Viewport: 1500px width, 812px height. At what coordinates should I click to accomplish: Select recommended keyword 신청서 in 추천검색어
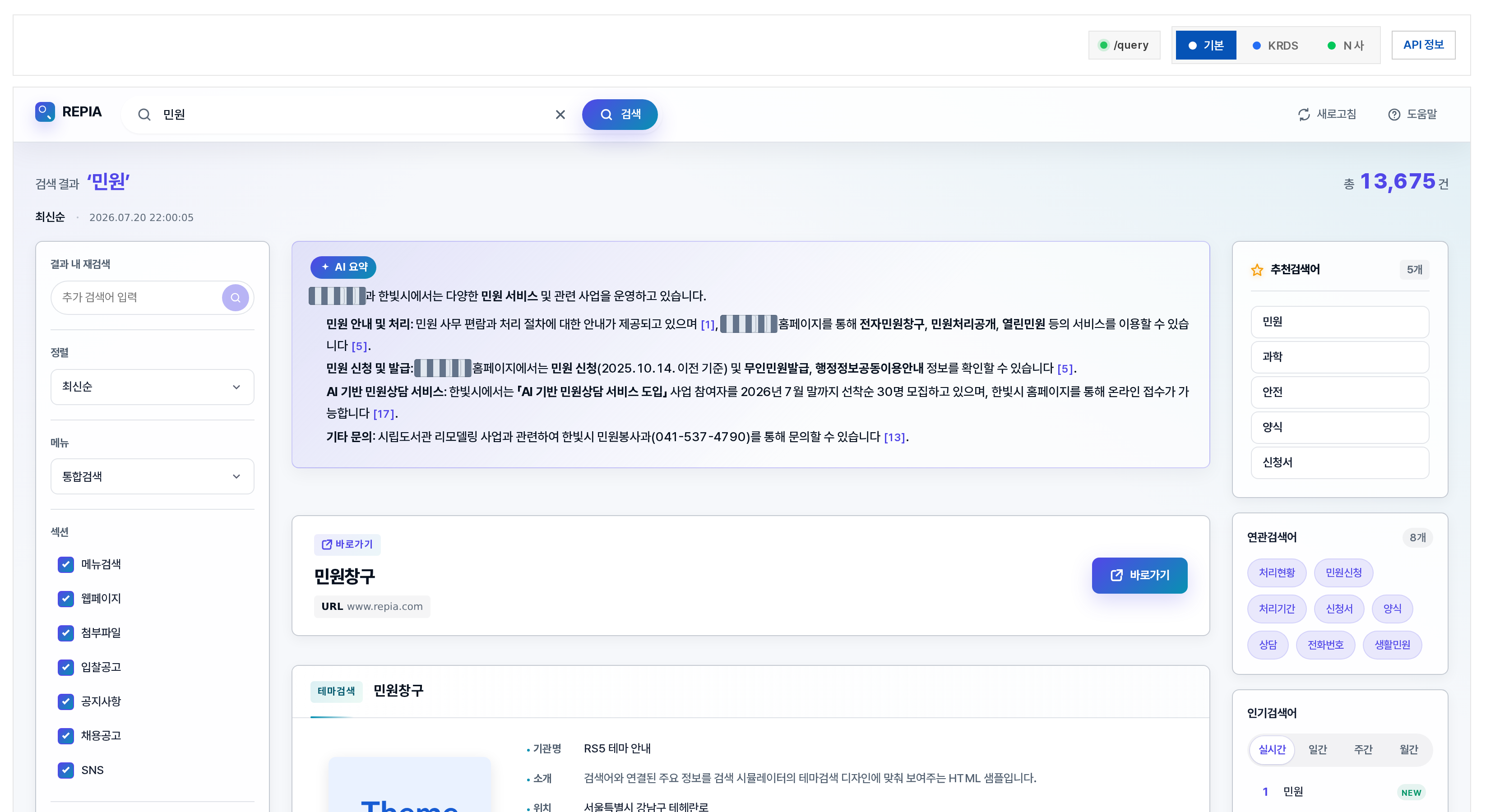(x=1340, y=463)
